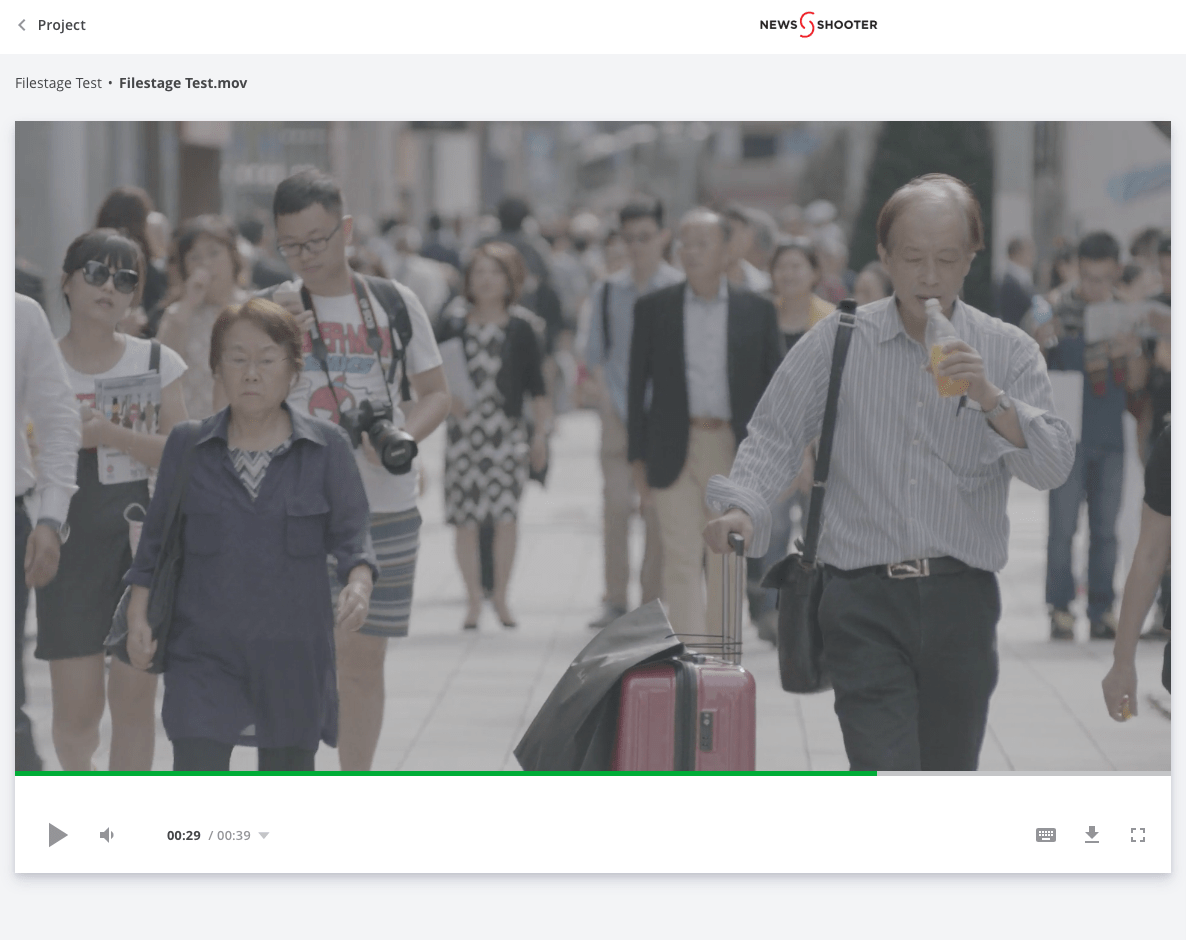Go back to Project

coord(61,25)
